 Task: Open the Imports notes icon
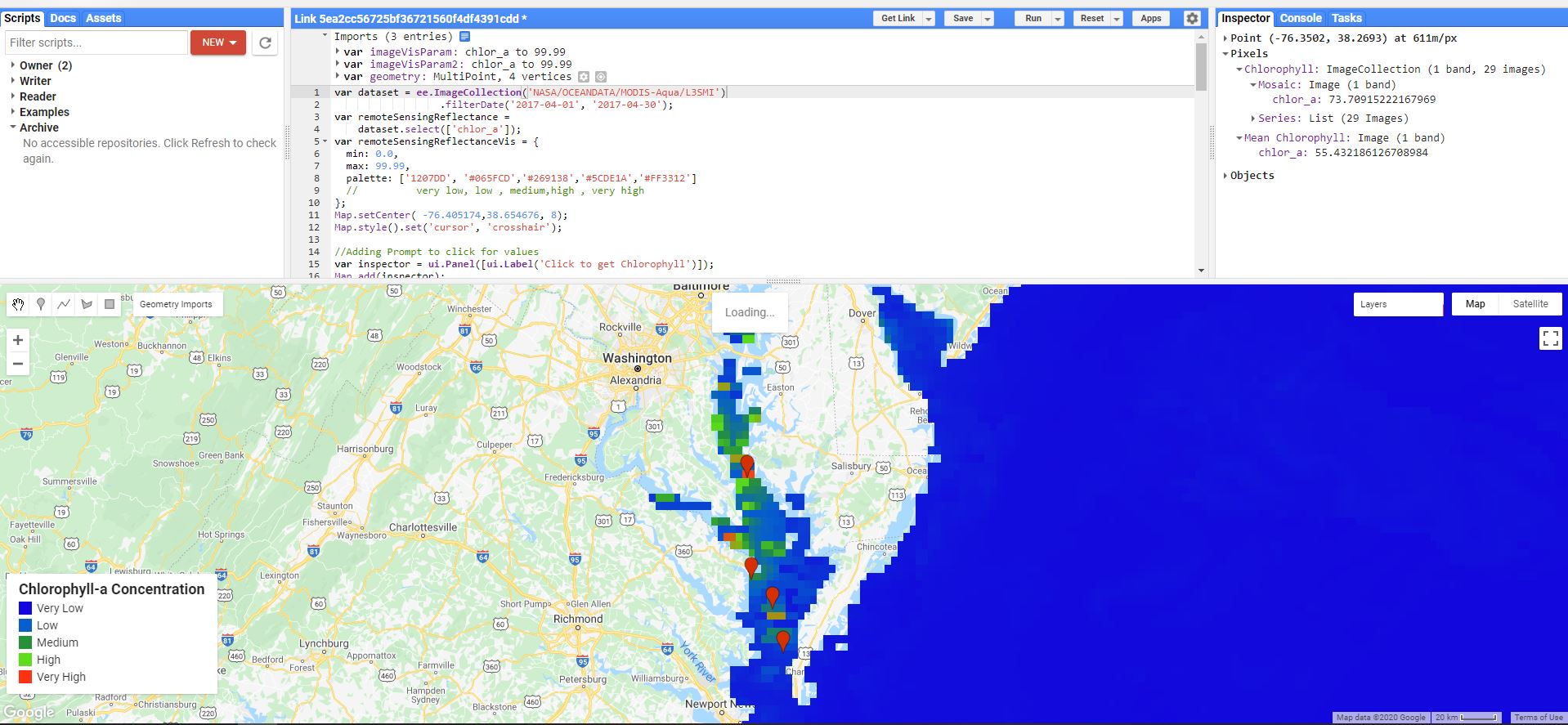tap(464, 37)
